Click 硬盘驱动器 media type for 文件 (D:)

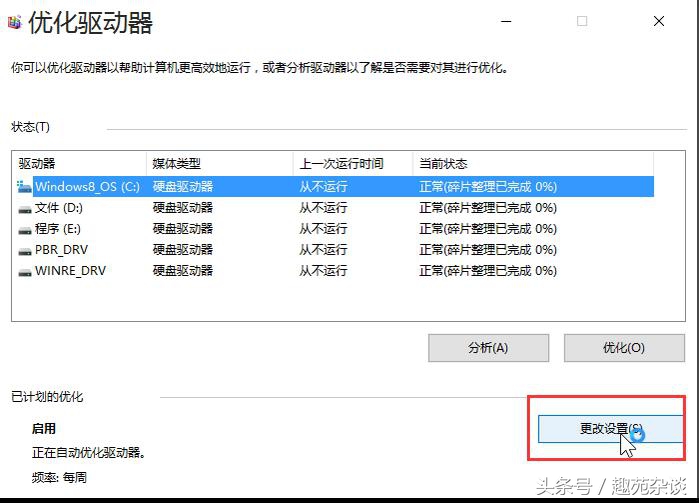tap(183, 208)
